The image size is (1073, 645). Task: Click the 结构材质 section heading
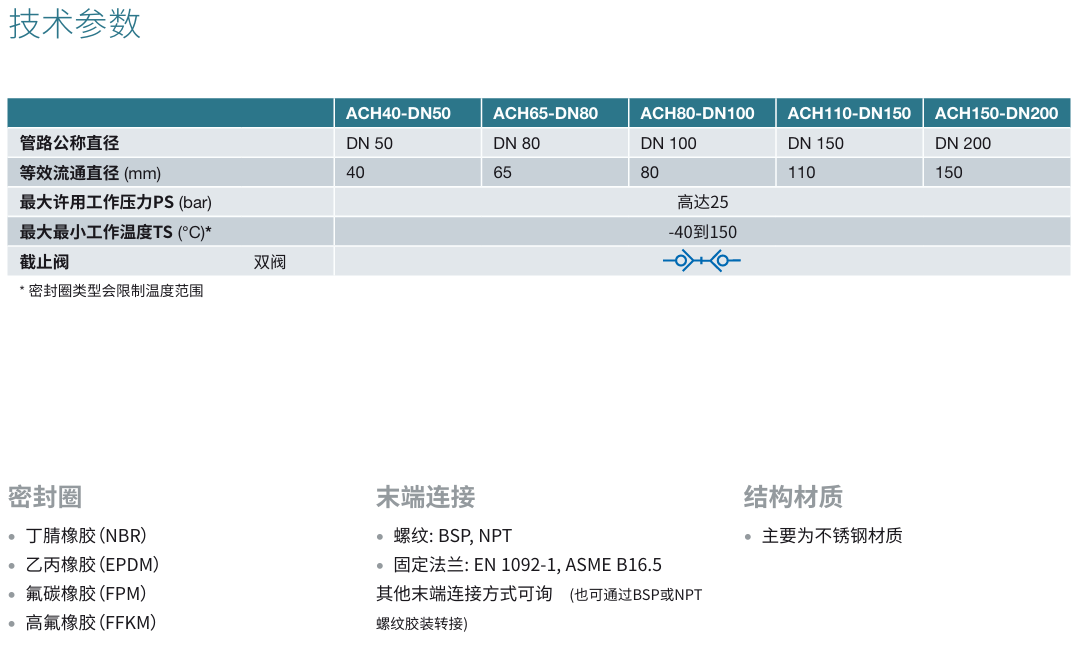pyautogui.click(x=793, y=496)
